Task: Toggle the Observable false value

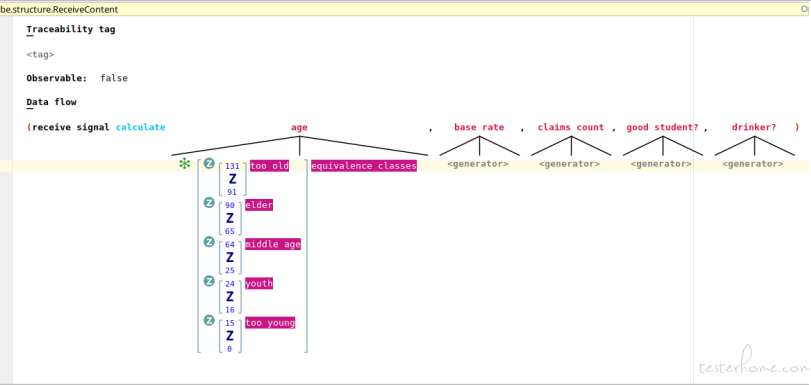Action: pyautogui.click(x=114, y=78)
